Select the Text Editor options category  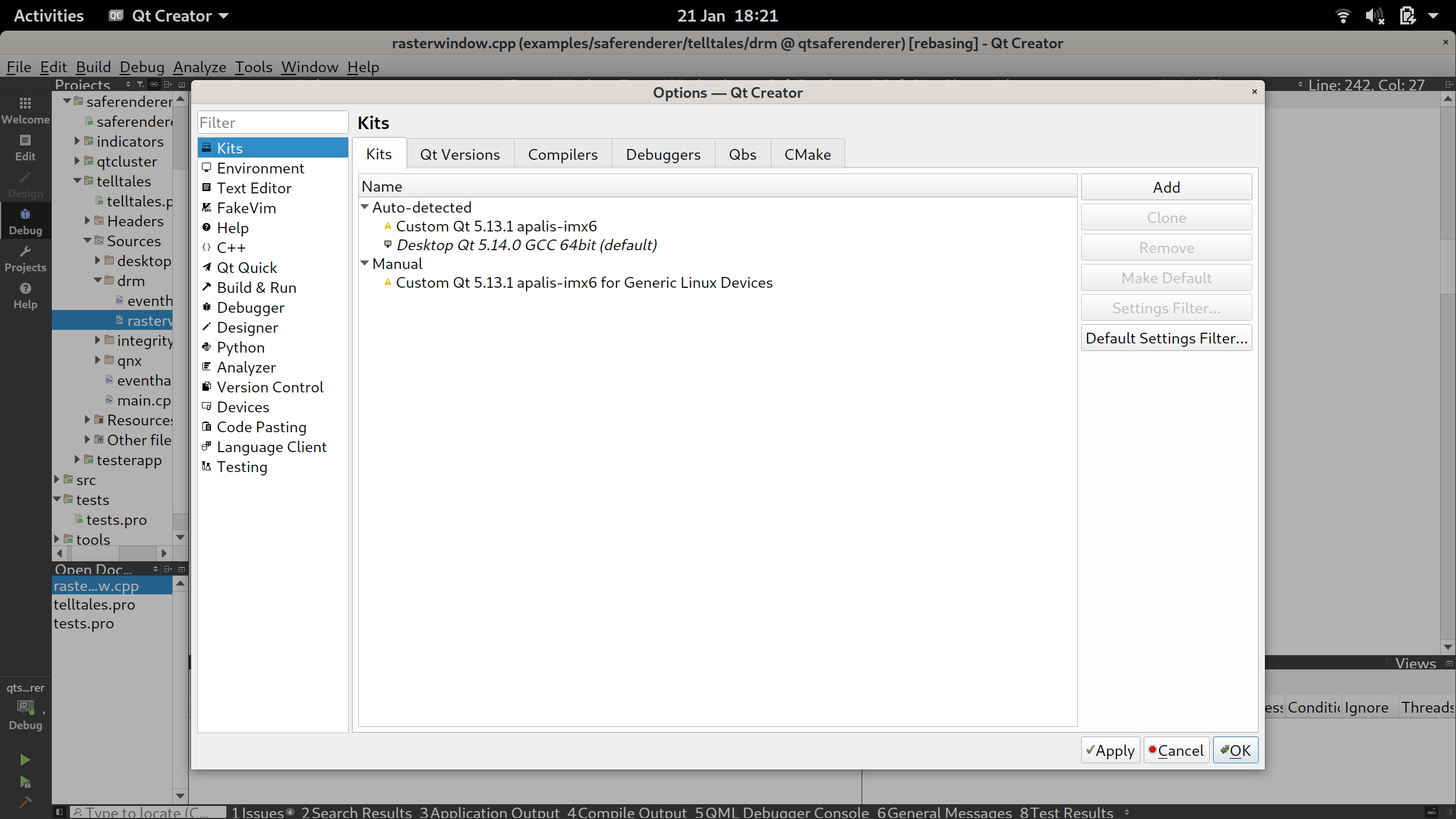tap(272, 188)
